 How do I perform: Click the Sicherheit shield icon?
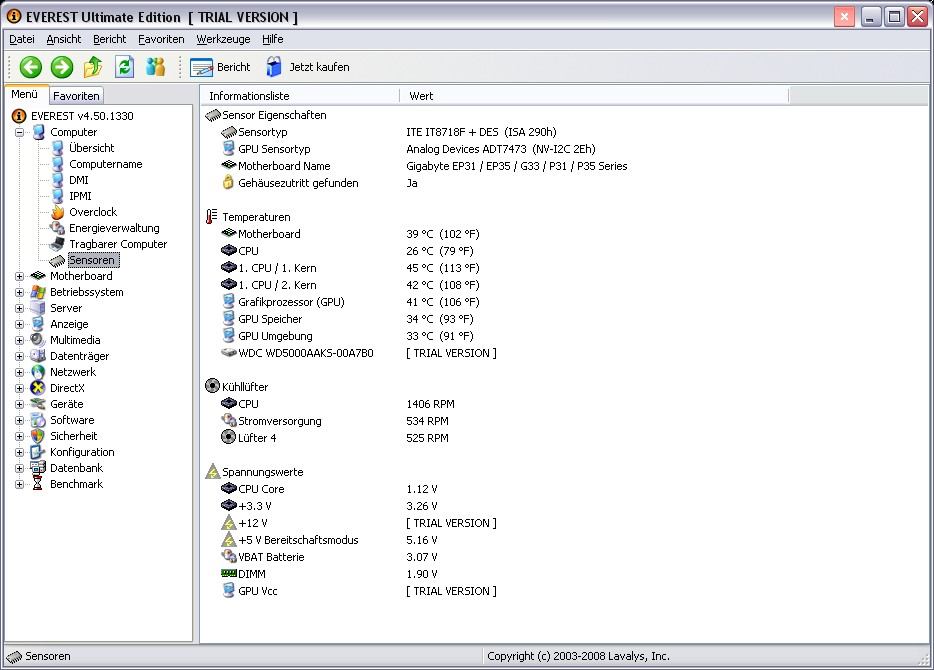pos(38,436)
